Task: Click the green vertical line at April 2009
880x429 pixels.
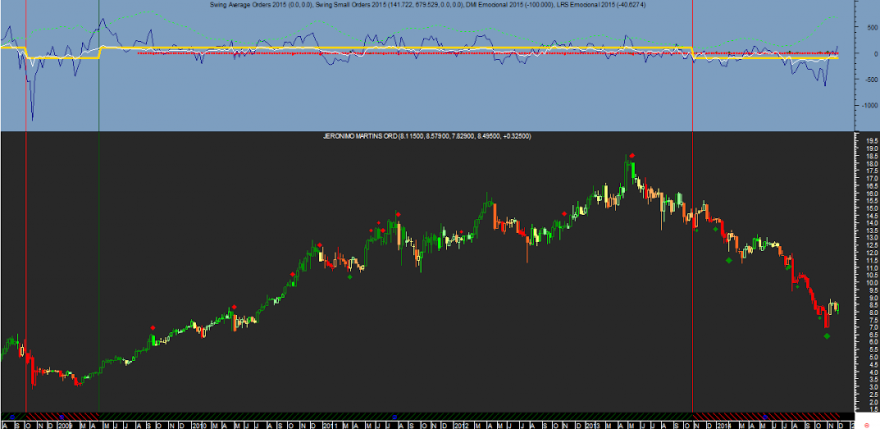Action: pos(99,208)
